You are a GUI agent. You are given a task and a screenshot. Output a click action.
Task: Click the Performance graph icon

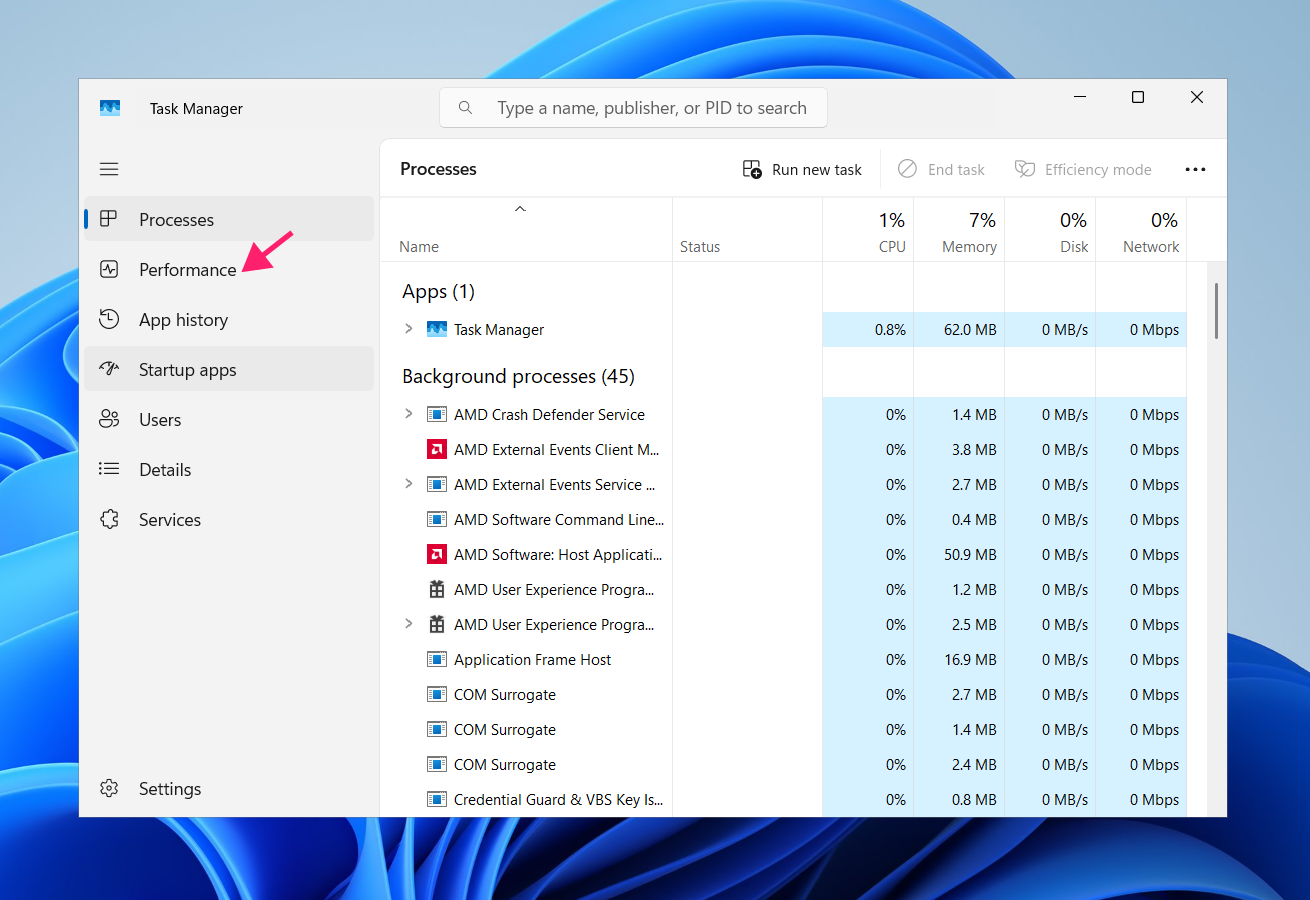pyautogui.click(x=109, y=269)
